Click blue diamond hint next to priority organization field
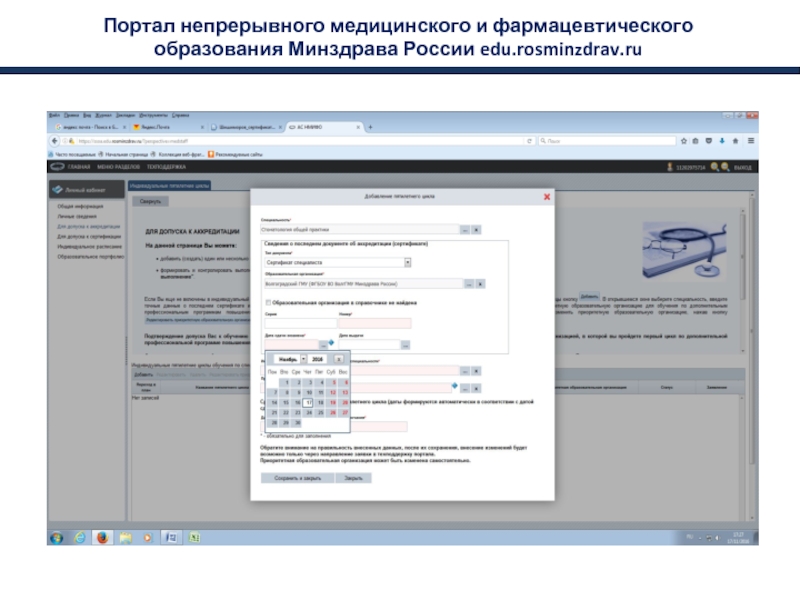 point(455,386)
